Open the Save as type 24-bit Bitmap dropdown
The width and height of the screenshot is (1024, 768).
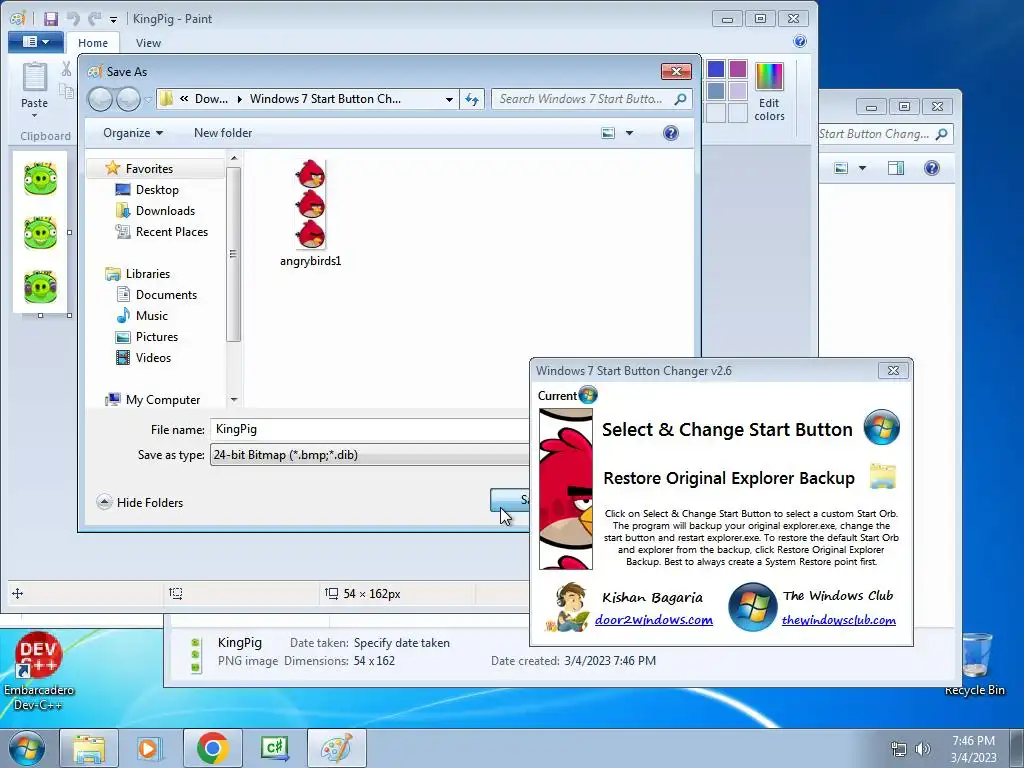pyautogui.click(x=369, y=455)
